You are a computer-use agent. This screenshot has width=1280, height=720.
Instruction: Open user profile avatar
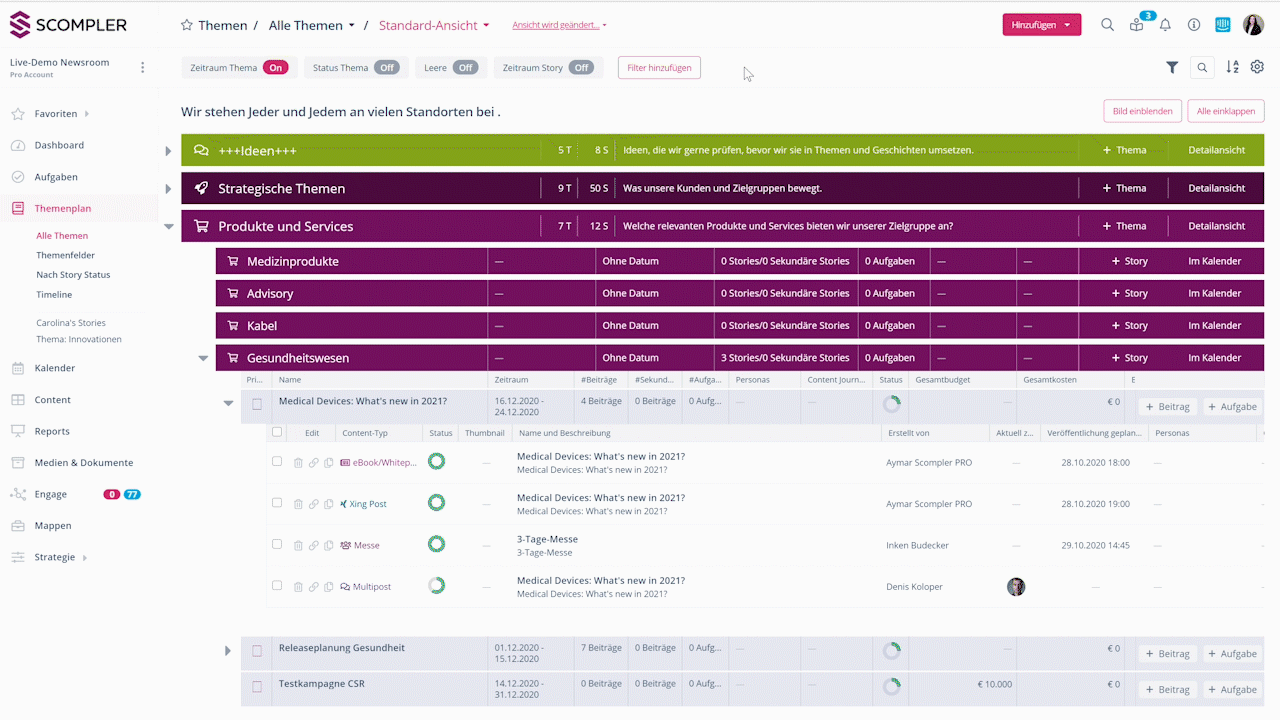coord(1253,25)
